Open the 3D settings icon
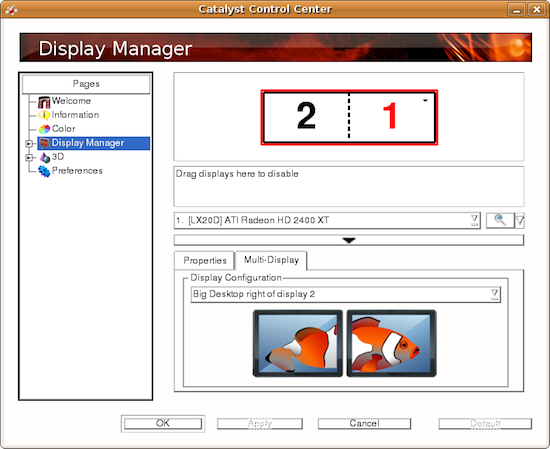550x449 pixels. pyautogui.click(x=45, y=158)
